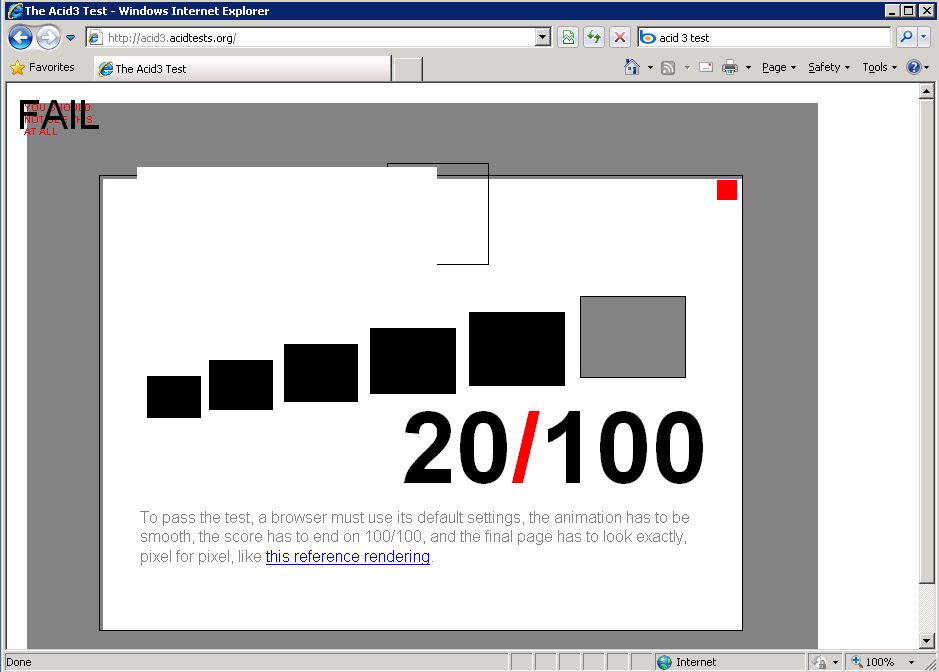Click the Read Mail icon
Viewport: 939px width, 672px height.
coord(706,67)
